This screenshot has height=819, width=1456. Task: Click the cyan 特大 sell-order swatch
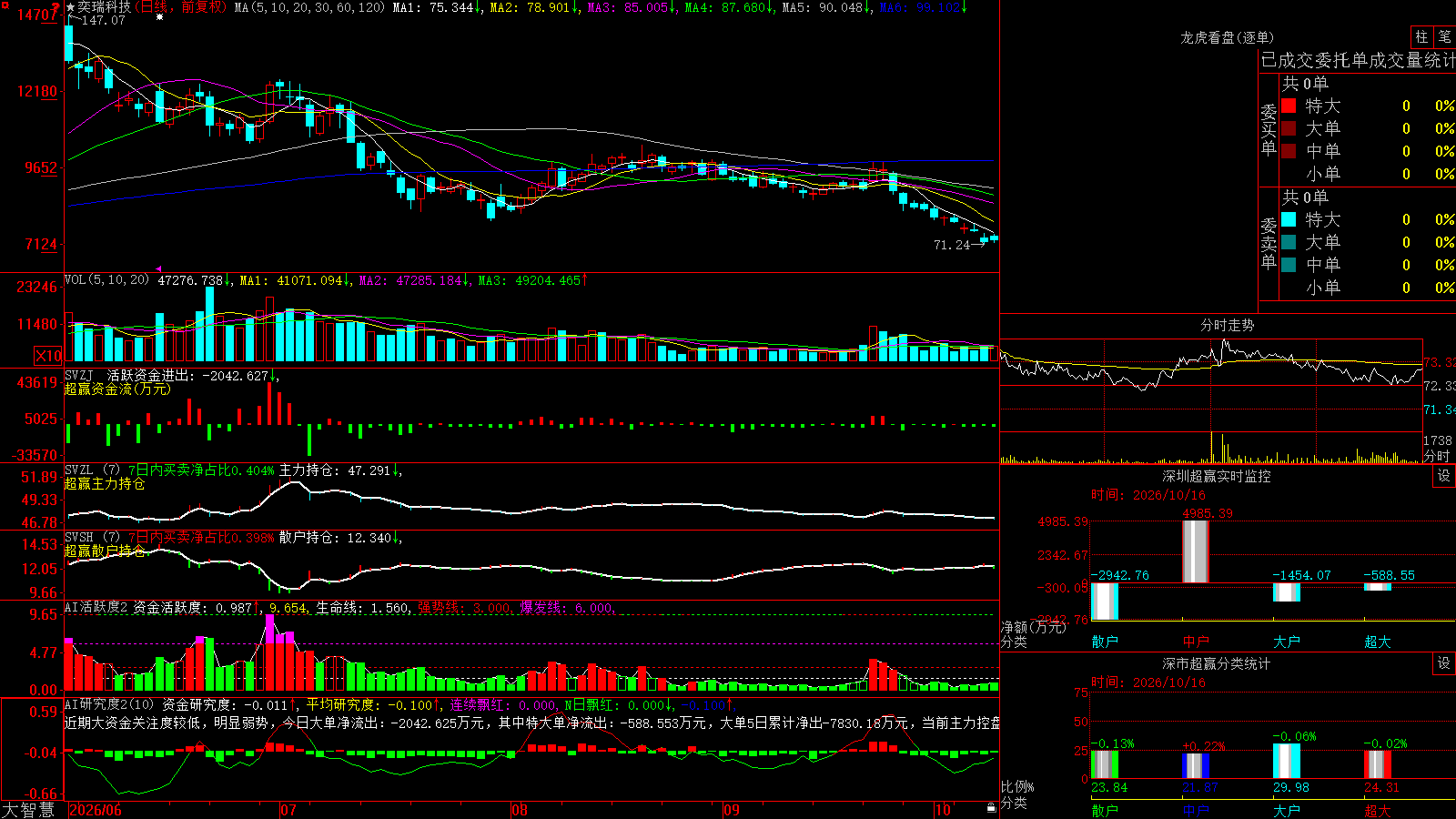(x=1289, y=219)
